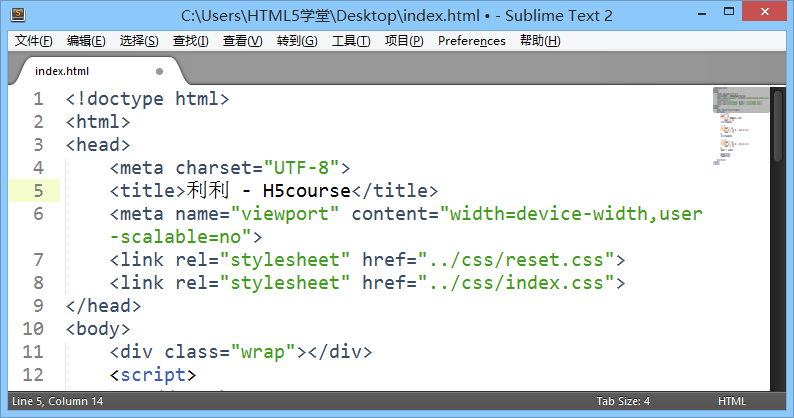Screen dimensions: 794x418
Task: Open the 帮助(H) menu
Action: [540, 41]
